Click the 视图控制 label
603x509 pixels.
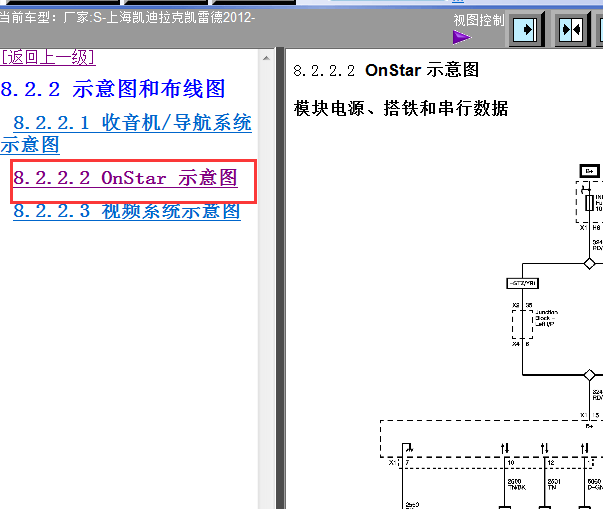479,20
